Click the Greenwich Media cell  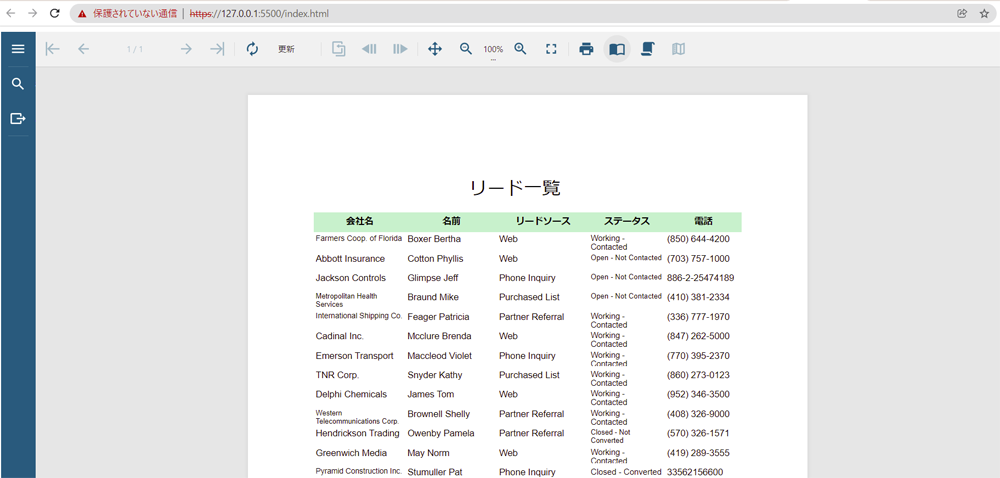click(351, 453)
